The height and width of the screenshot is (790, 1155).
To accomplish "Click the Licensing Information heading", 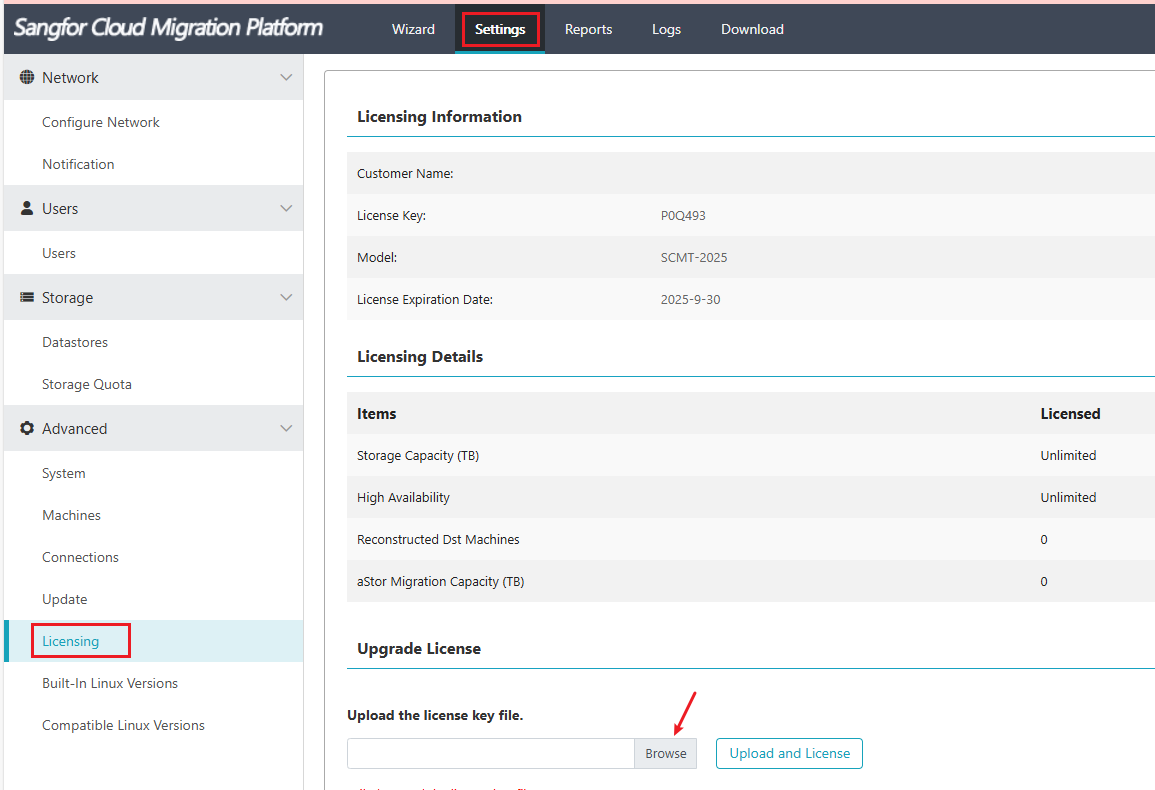I will tap(439, 117).
